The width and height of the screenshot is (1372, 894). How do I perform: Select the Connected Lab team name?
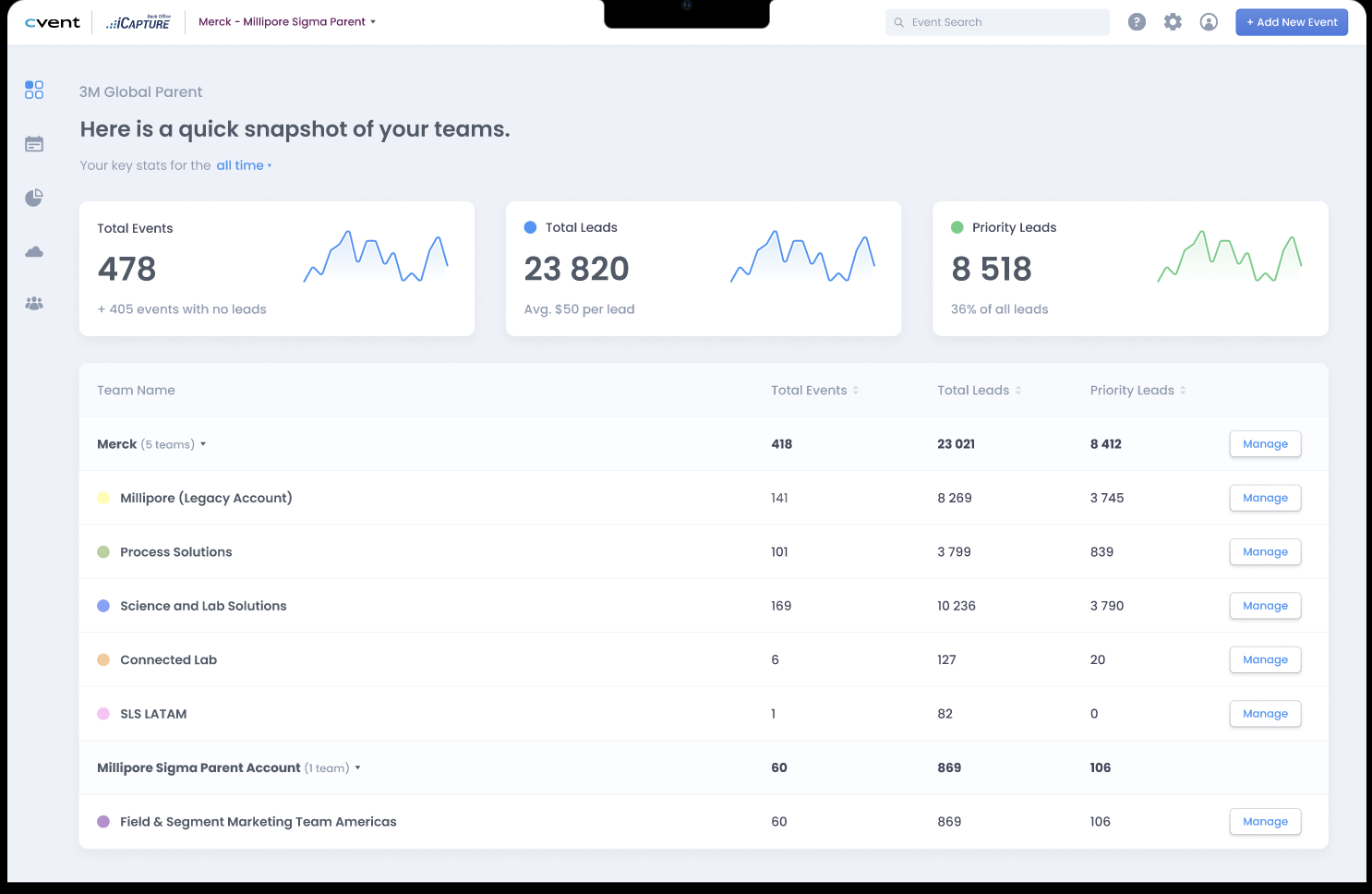[168, 659]
